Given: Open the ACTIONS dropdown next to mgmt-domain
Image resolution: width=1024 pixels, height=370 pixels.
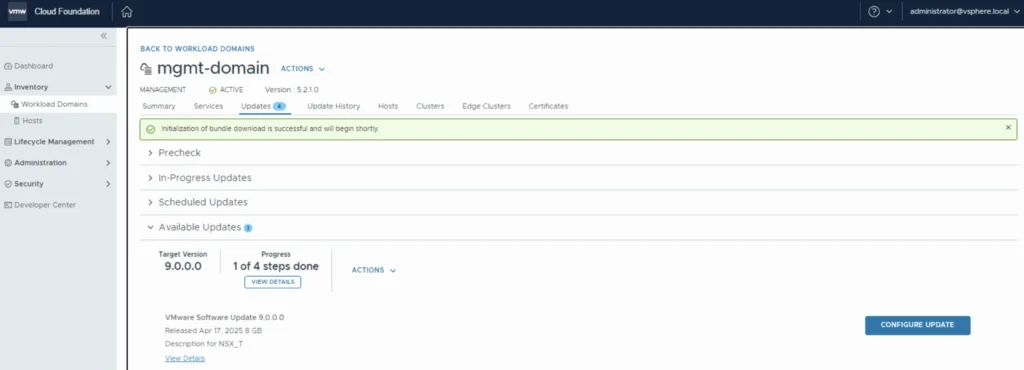Looking at the screenshot, I should [303, 69].
